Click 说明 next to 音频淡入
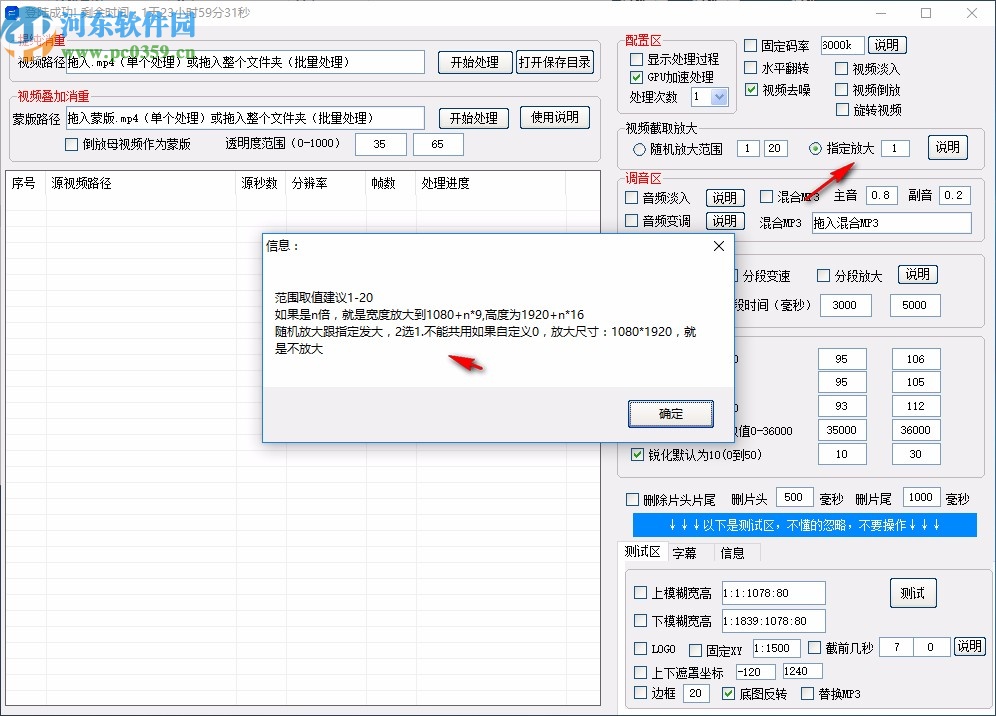 (725, 197)
